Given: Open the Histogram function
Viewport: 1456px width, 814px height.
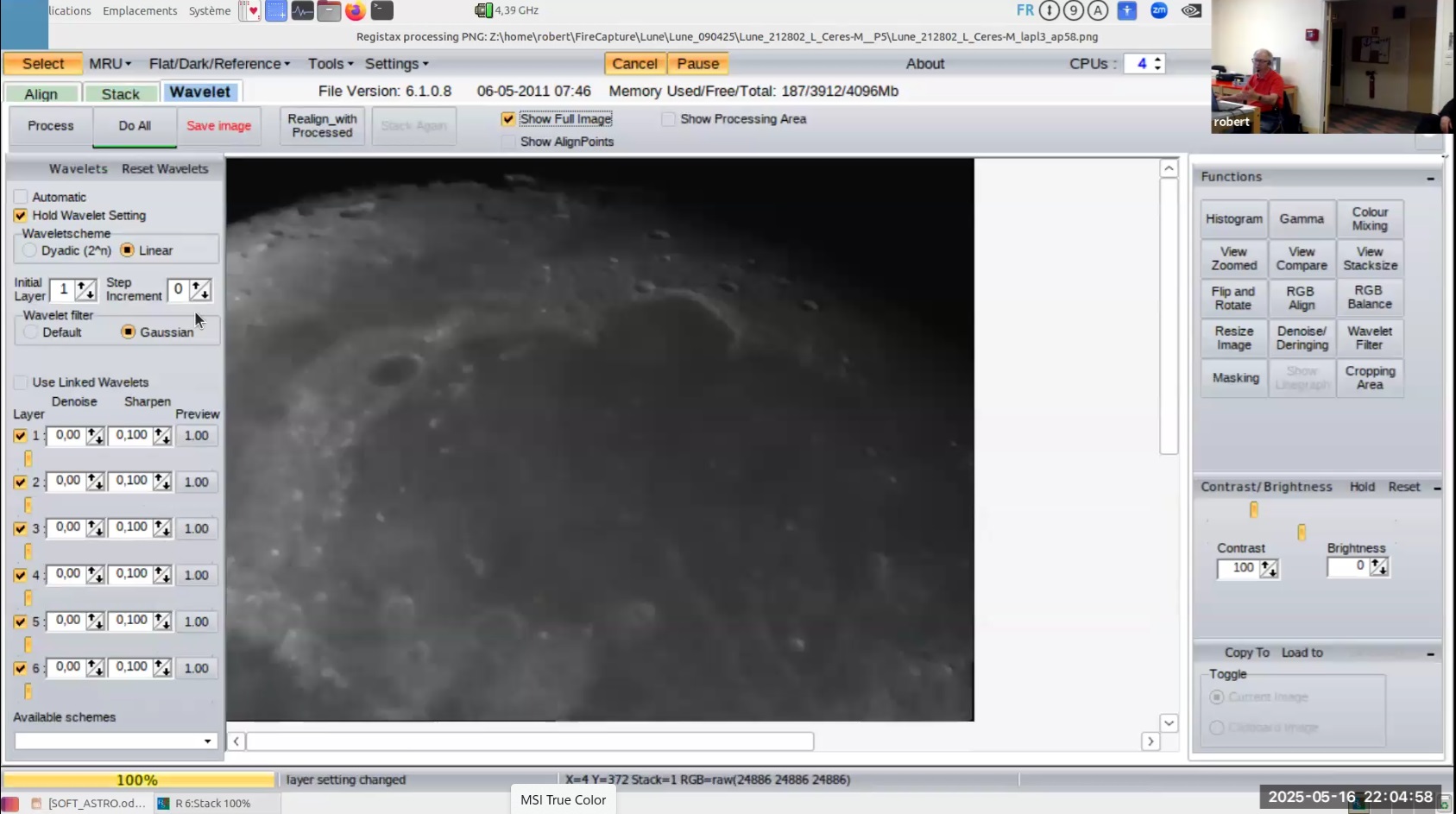Looking at the screenshot, I should [1233, 219].
